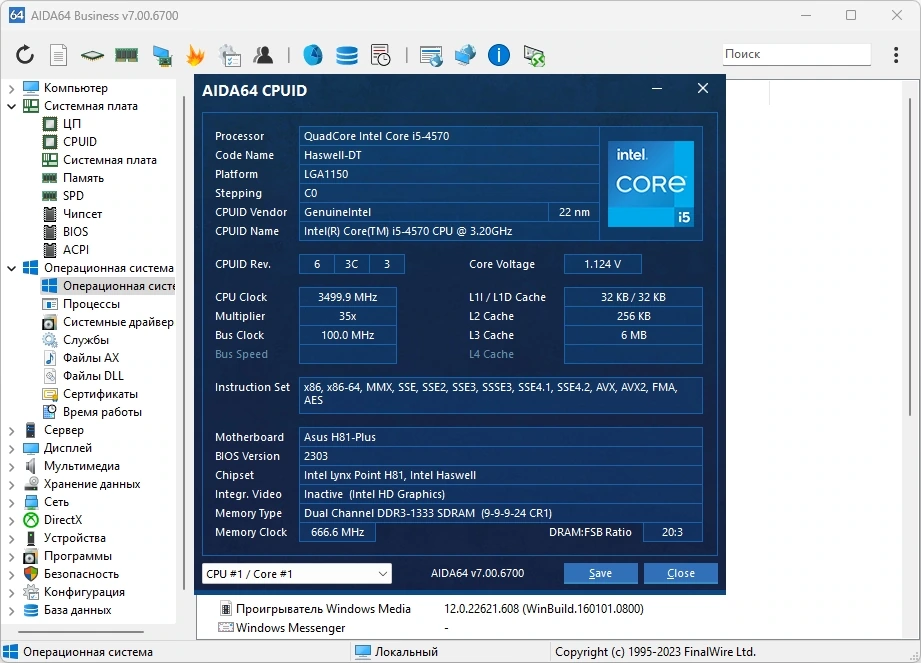921x663 pixels.
Task: Click the tree panel horizontal scrollbar
Action: pos(81,632)
